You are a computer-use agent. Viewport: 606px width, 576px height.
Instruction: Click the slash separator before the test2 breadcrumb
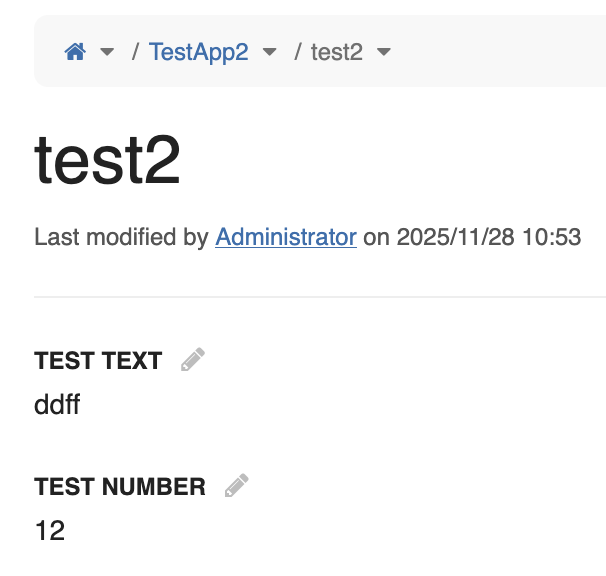click(x=298, y=52)
